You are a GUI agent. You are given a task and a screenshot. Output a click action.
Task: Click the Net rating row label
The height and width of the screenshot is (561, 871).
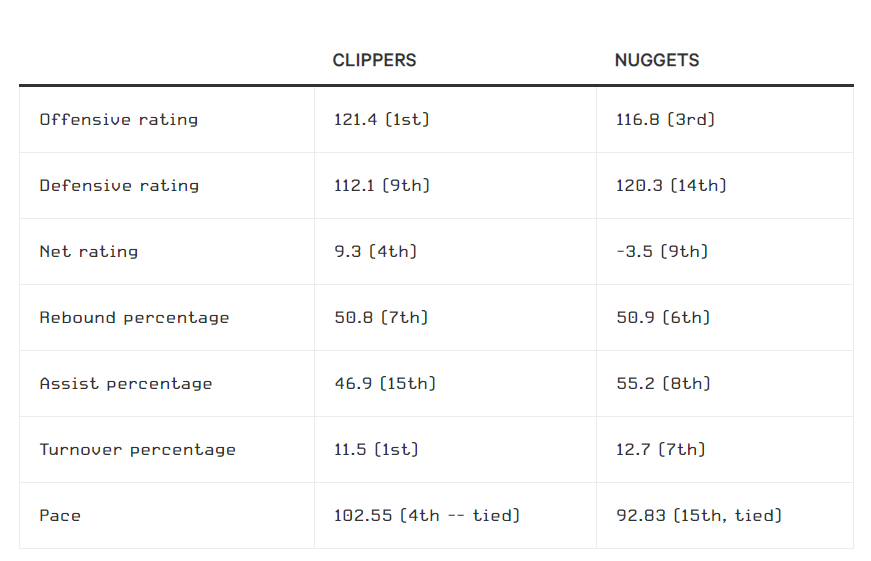(89, 252)
